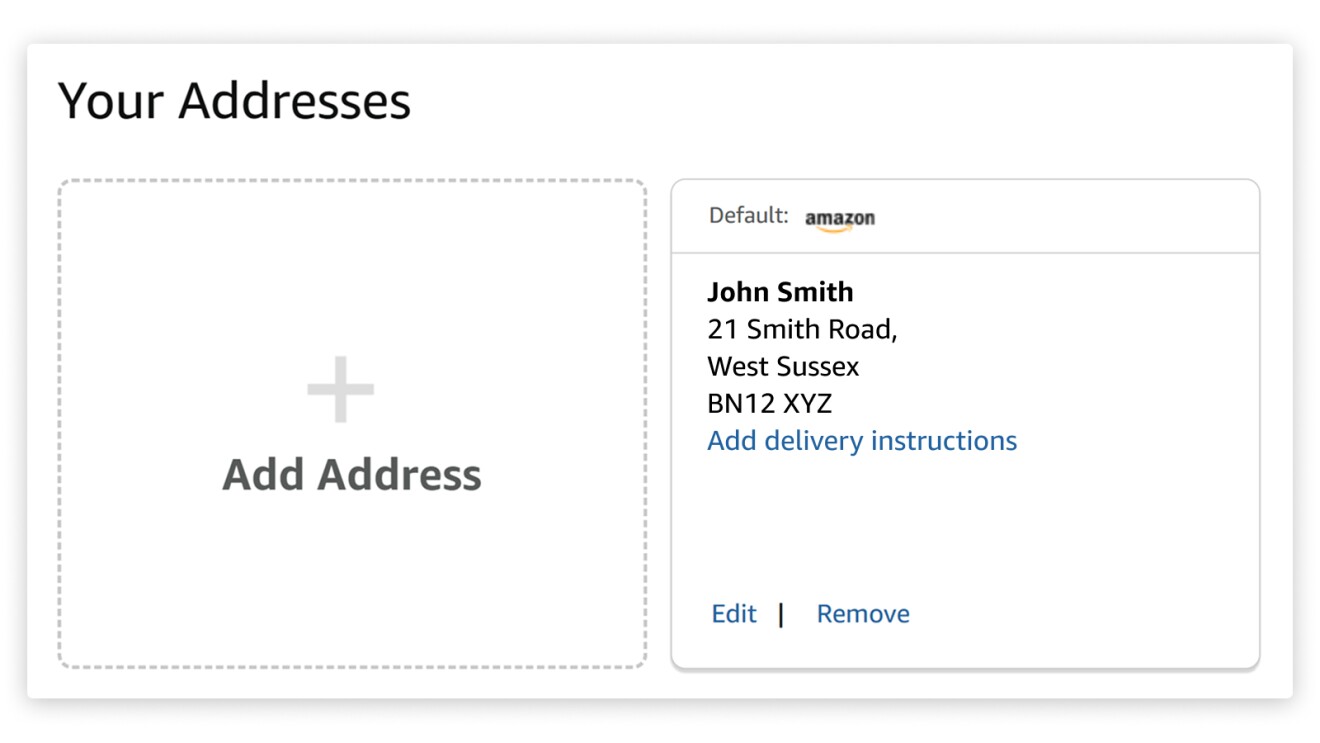Click the Default: label in card header

point(748,216)
